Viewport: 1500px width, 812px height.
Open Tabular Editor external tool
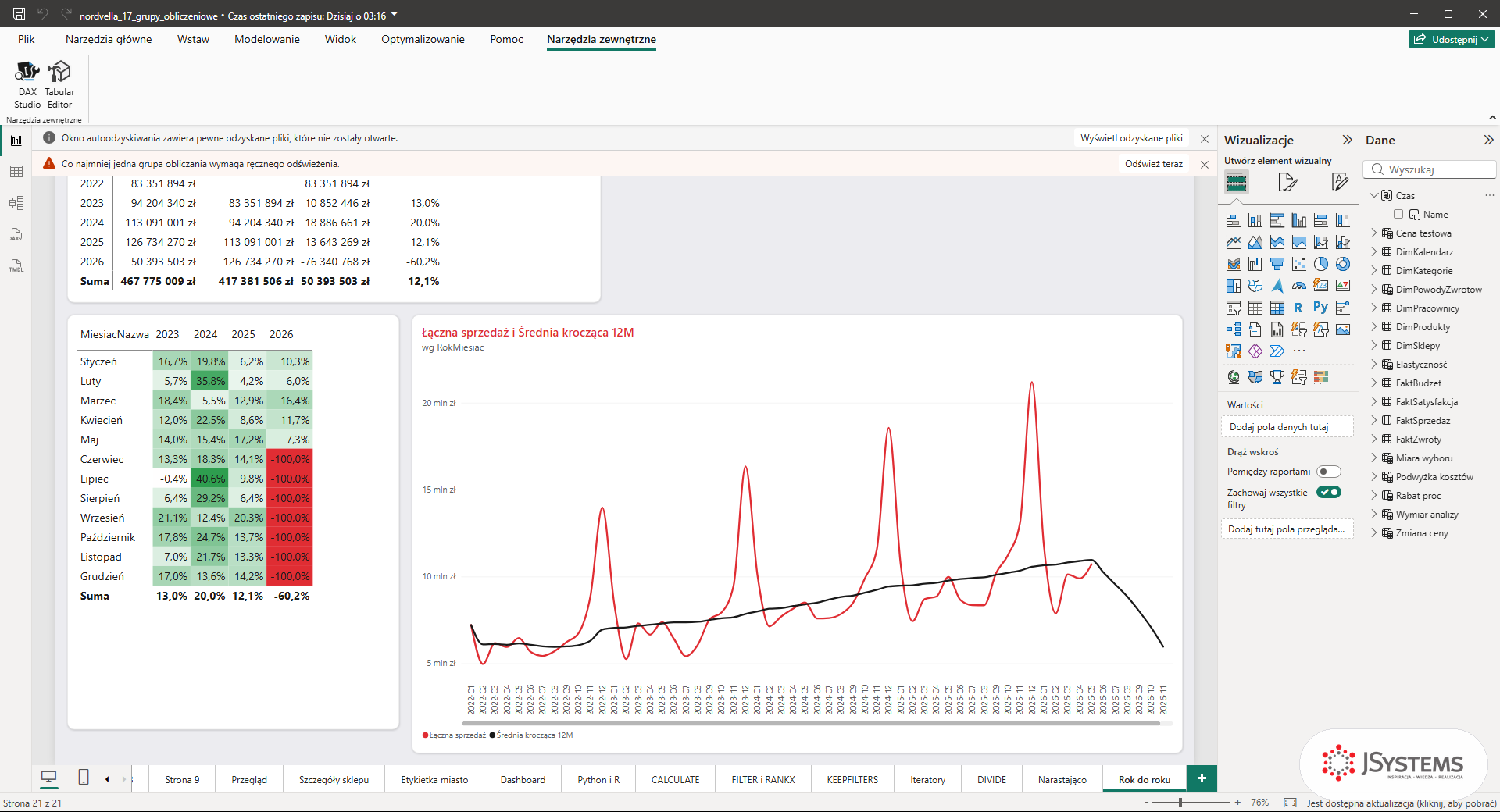click(x=59, y=85)
